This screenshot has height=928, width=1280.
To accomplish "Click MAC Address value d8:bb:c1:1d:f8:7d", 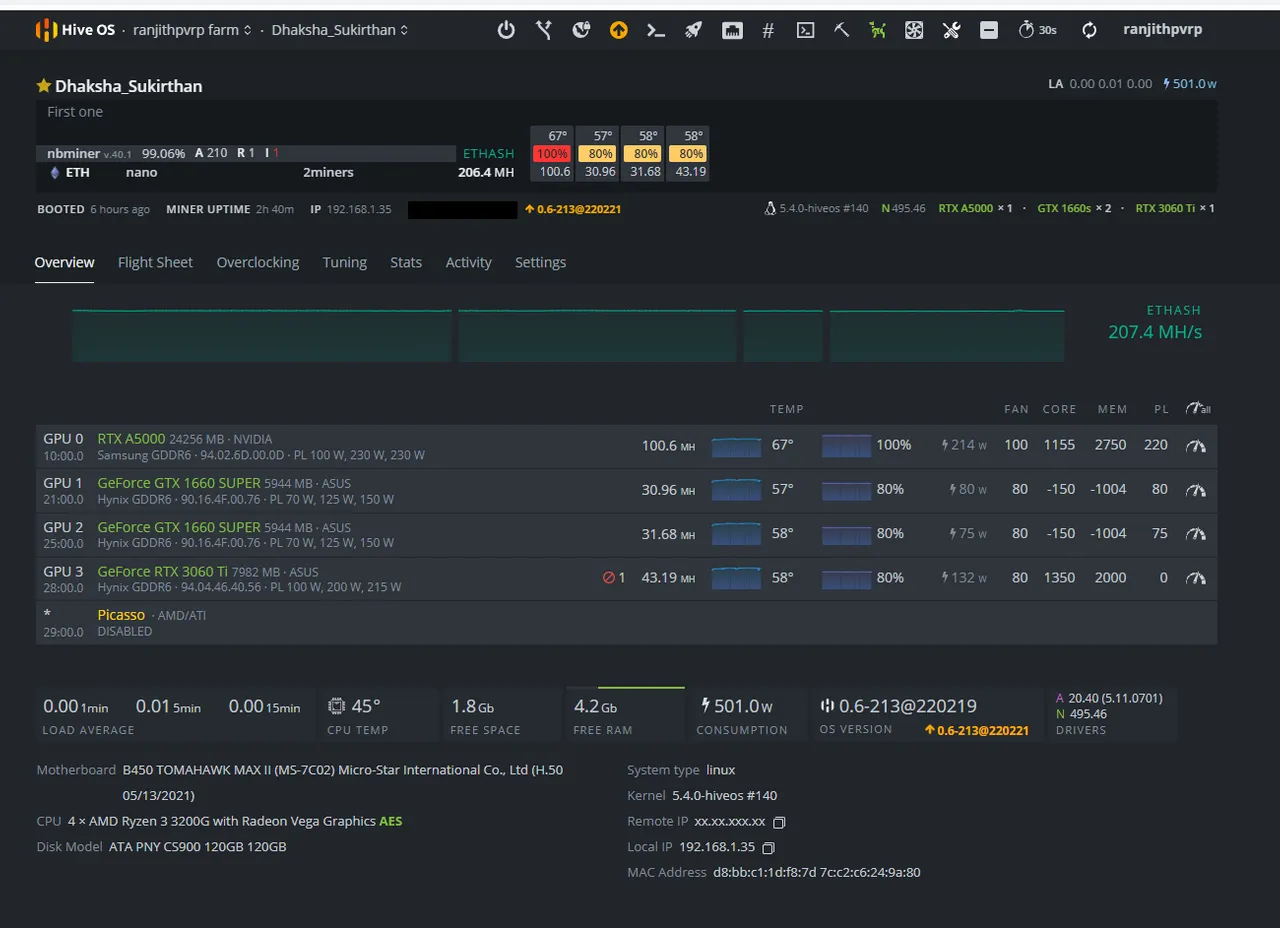I will 764,872.
